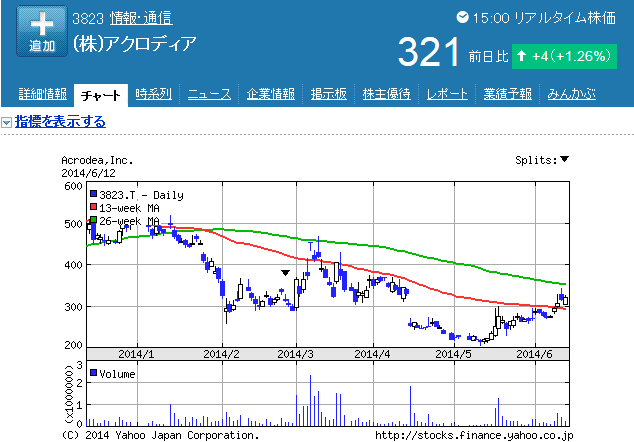
Task: Expand 指標を表示する arrow icon
Action: (x=6, y=122)
